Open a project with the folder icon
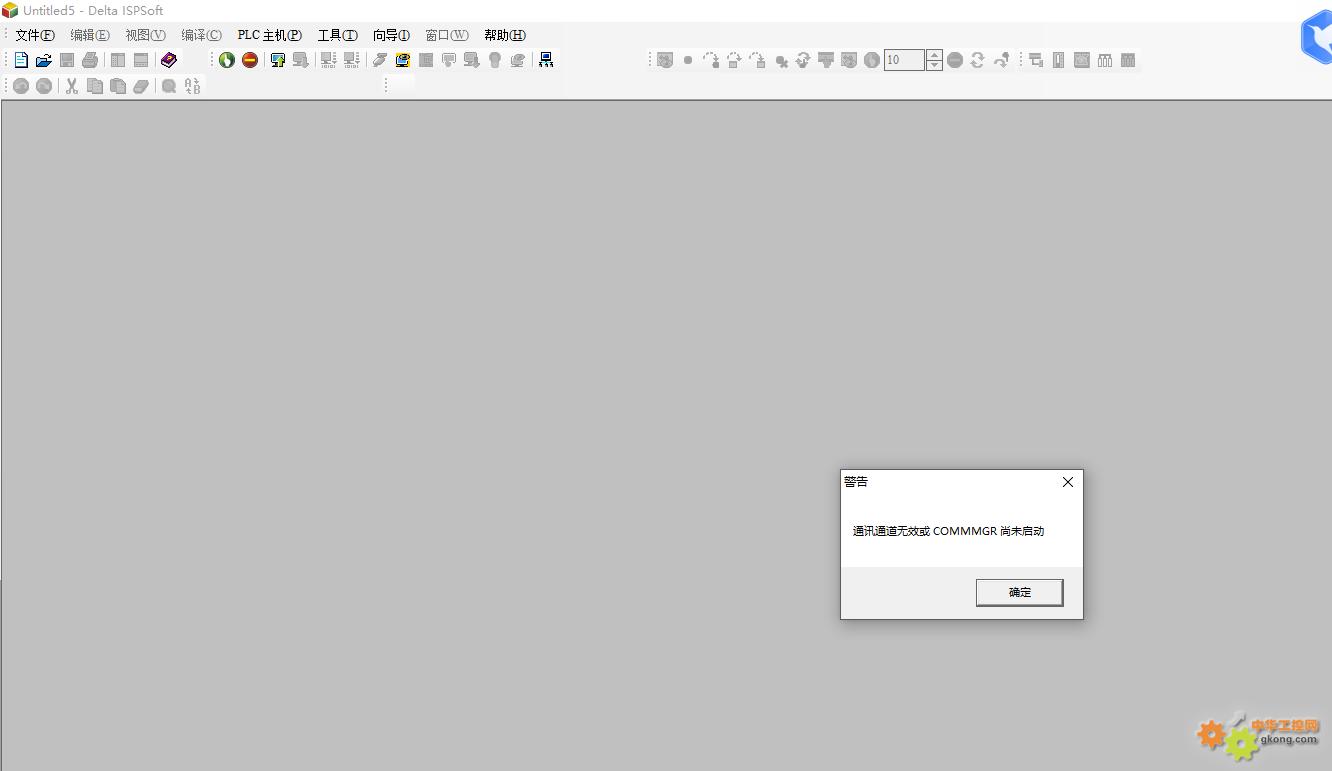The width and height of the screenshot is (1332, 771). [x=44, y=60]
